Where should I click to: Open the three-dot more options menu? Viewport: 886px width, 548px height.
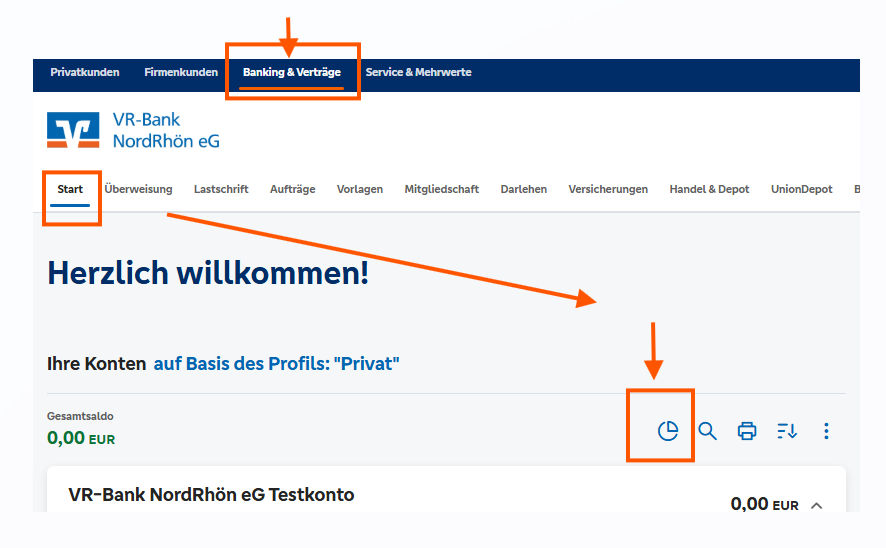click(x=826, y=431)
